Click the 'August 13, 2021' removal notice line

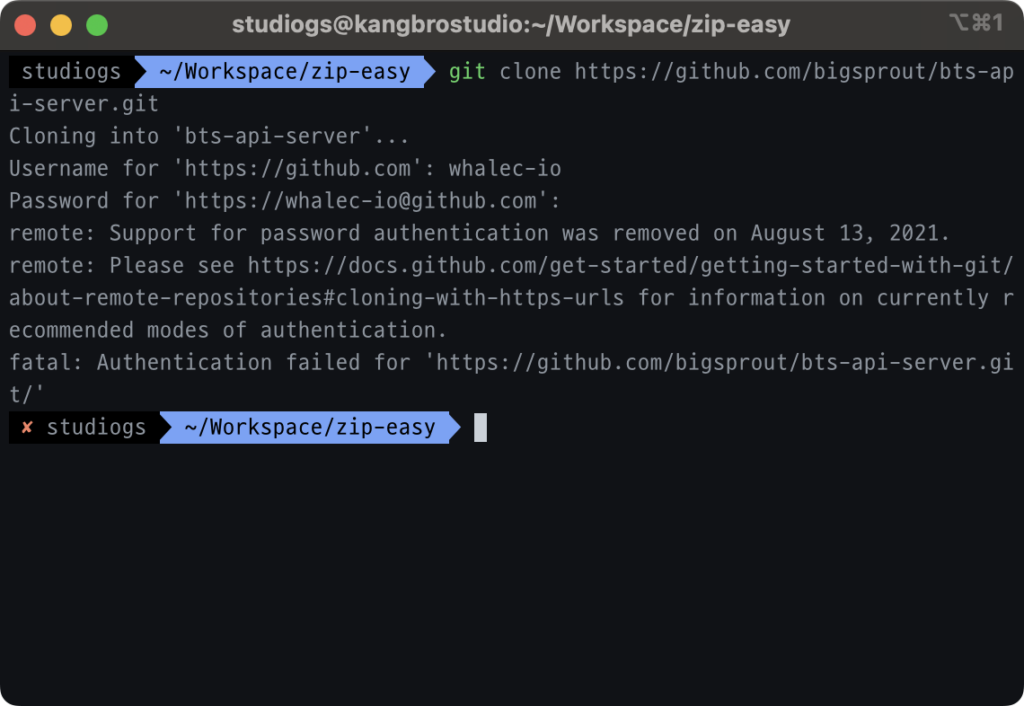pyautogui.click(x=479, y=233)
